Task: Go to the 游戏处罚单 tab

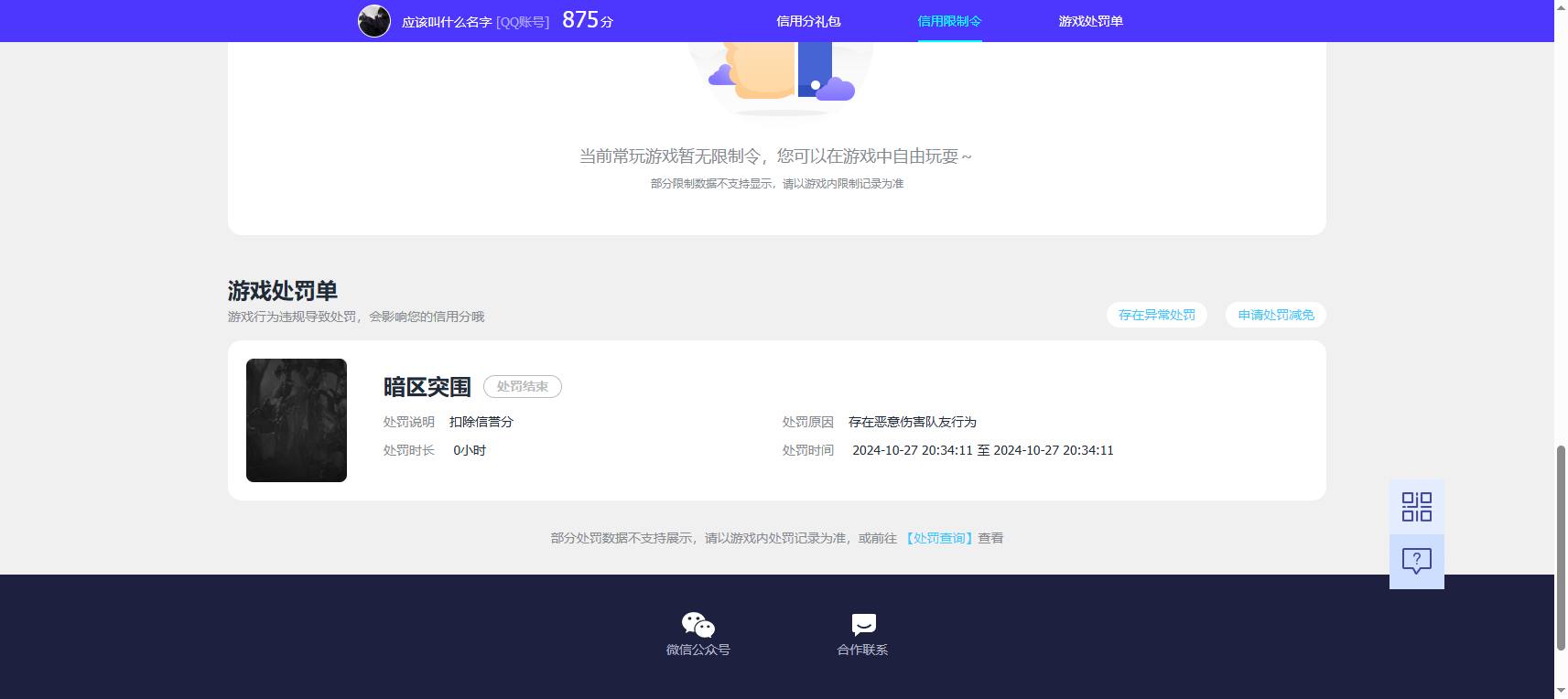Action: (x=1090, y=21)
